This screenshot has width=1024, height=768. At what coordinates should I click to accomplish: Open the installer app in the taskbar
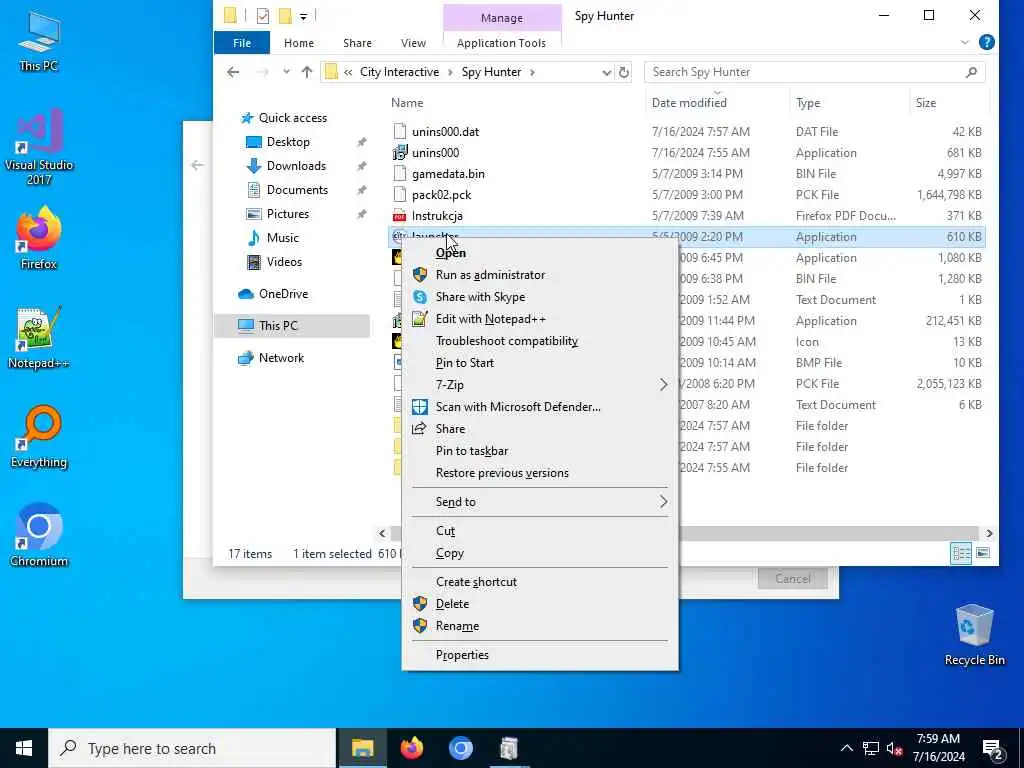pyautogui.click(x=509, y=748)
